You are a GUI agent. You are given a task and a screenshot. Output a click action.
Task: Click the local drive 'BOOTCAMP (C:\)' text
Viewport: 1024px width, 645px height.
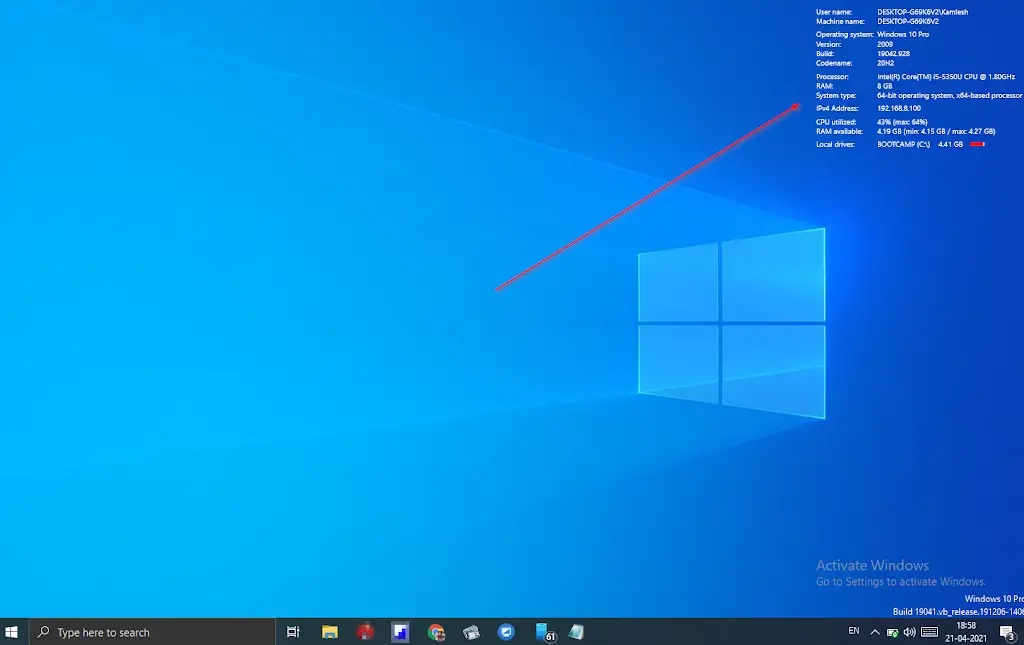(903, 144)
